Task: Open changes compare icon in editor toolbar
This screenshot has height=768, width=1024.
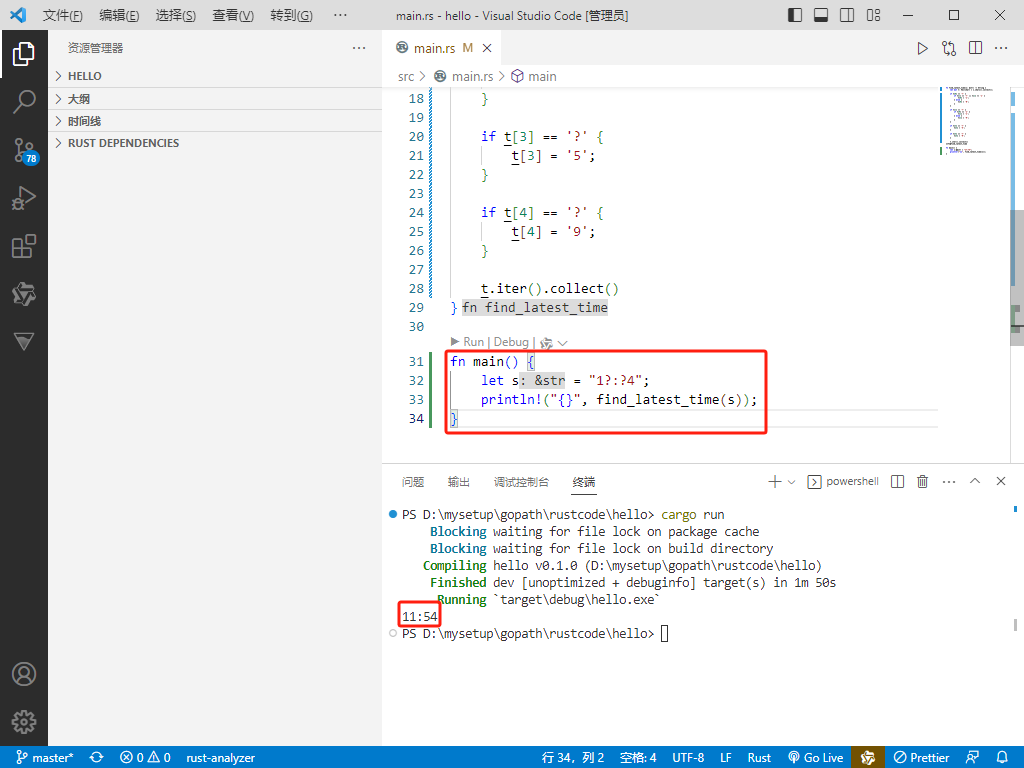Action: (x=949, y=48)
